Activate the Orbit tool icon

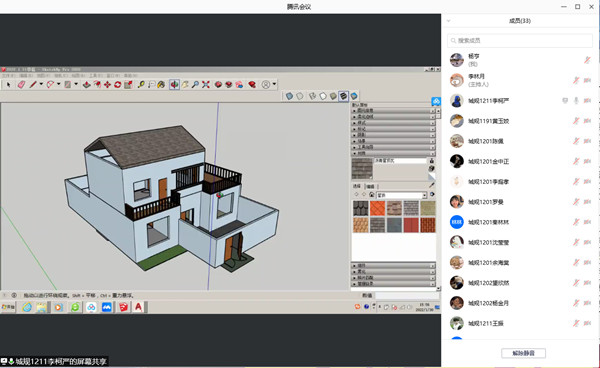coord(174,85)
